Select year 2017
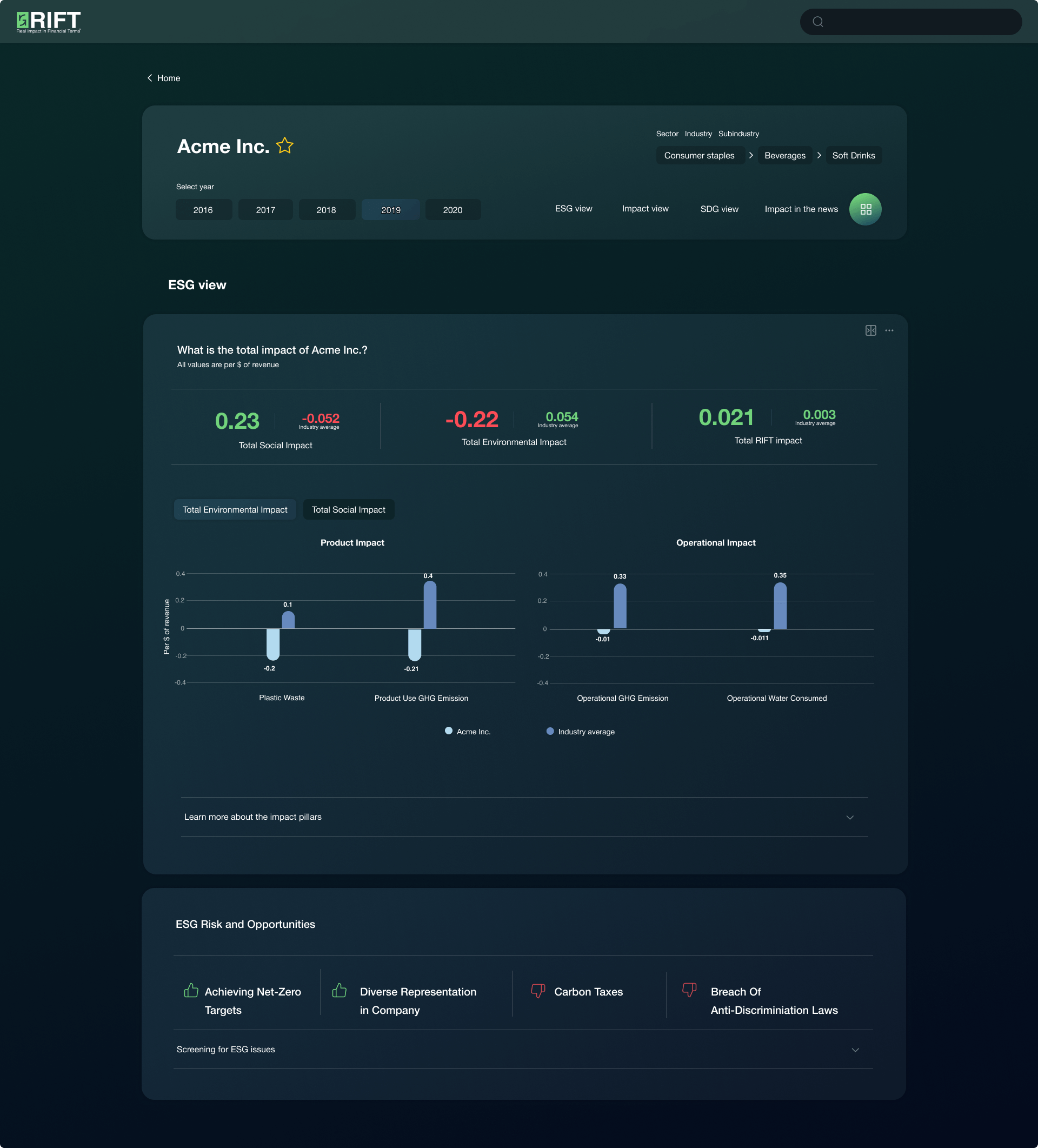Image resolution: width=1038 pixels, height=1148 pixels. click(x=265, y=210)
